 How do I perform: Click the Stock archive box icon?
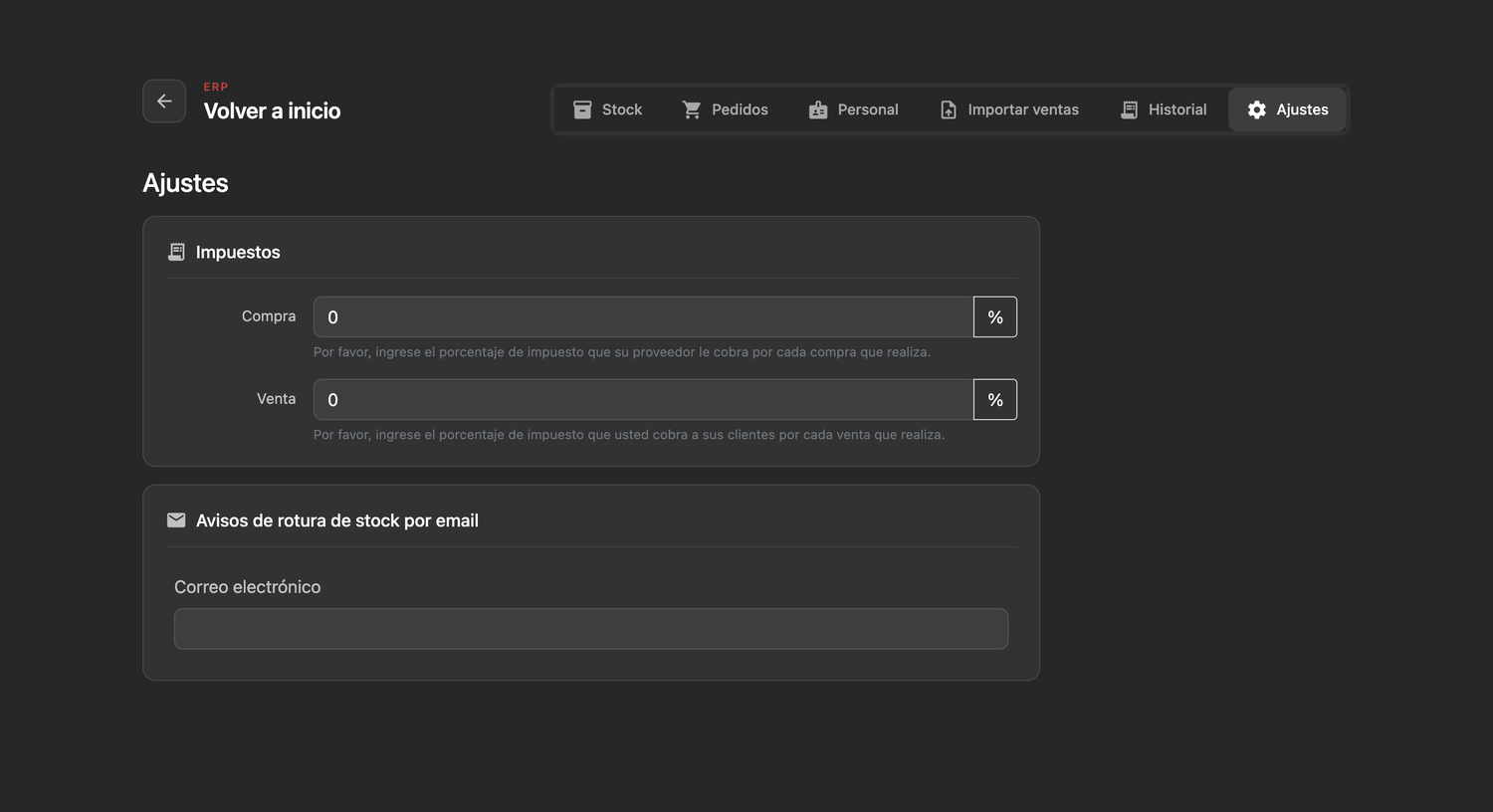point(582,109)
